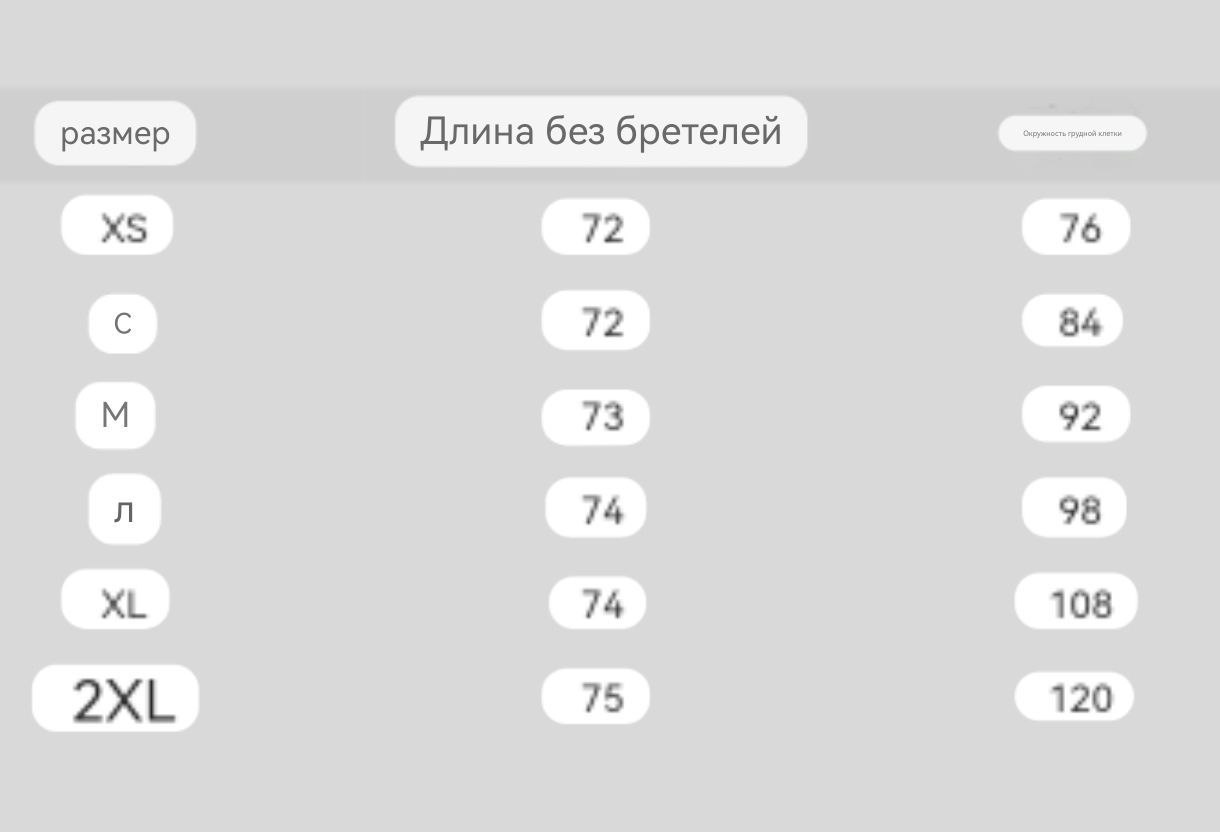1220x832 pixels.
Task: Select size XS in the size column
Action: tap(117, 226)
